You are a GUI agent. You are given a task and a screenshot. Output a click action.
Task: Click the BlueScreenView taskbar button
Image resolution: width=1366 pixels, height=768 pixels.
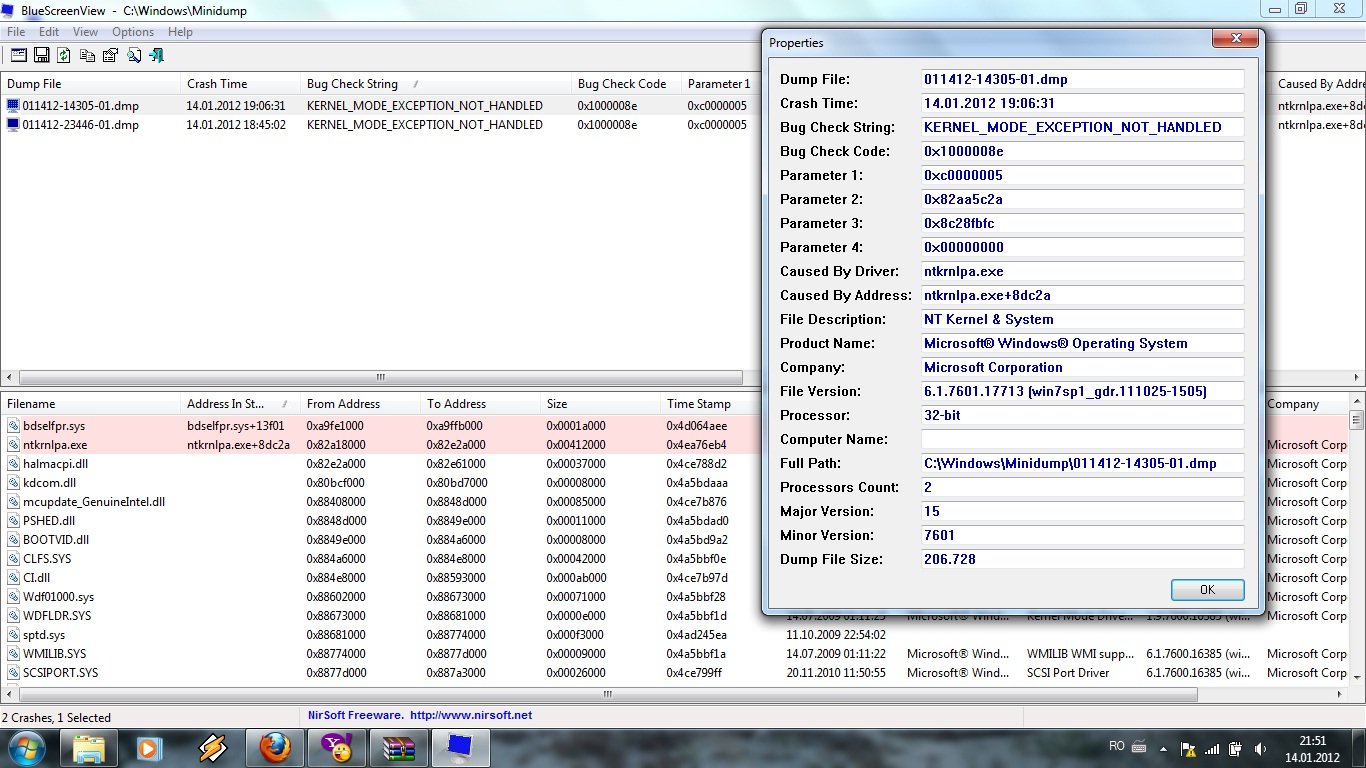(460, 748)
